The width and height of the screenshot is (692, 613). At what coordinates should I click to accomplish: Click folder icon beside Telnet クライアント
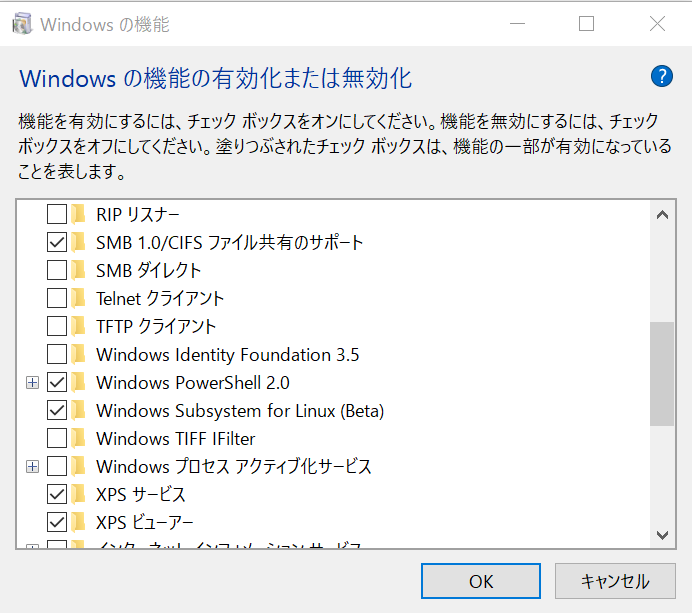pyautogui.click(x=79, y=298)
